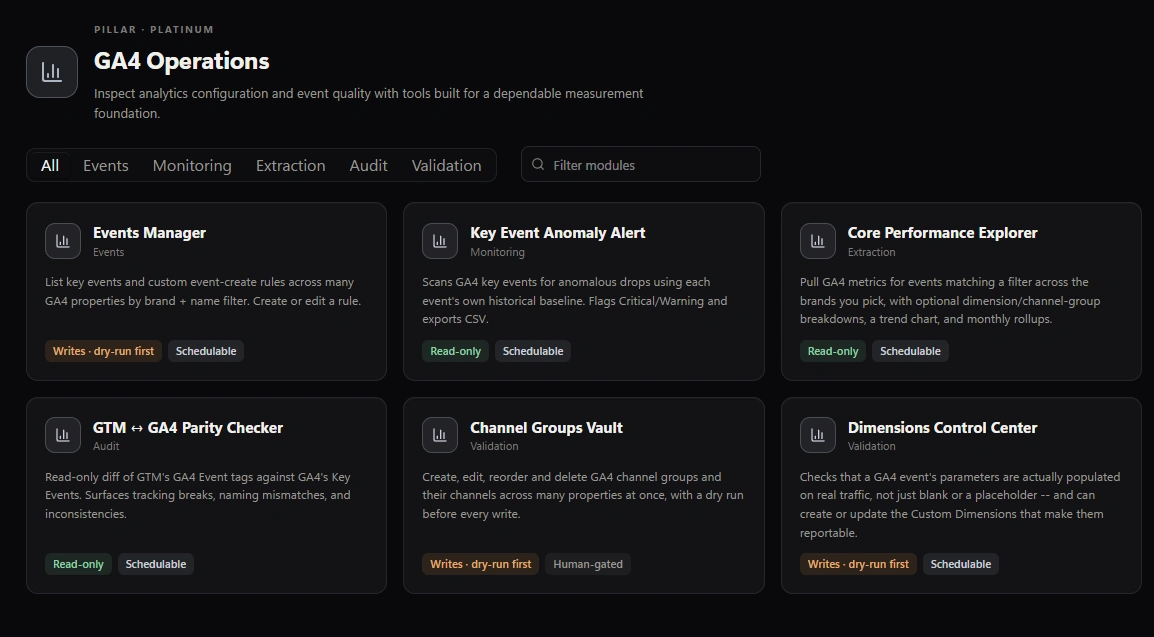
Task: Open the Monitoring tab
Action: coord(192,166)
